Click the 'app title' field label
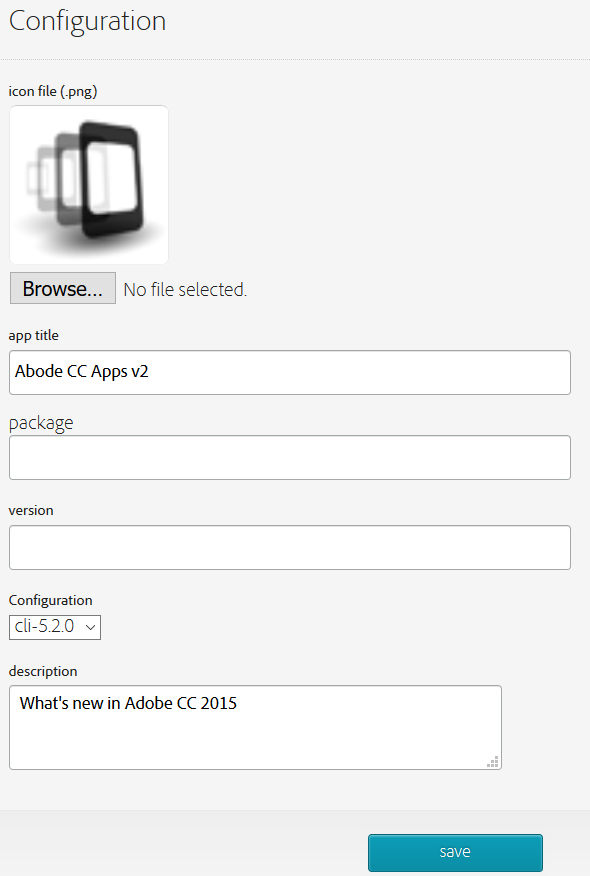The height and width of the screenshot is (876, 590). click(x=34, y=335)
